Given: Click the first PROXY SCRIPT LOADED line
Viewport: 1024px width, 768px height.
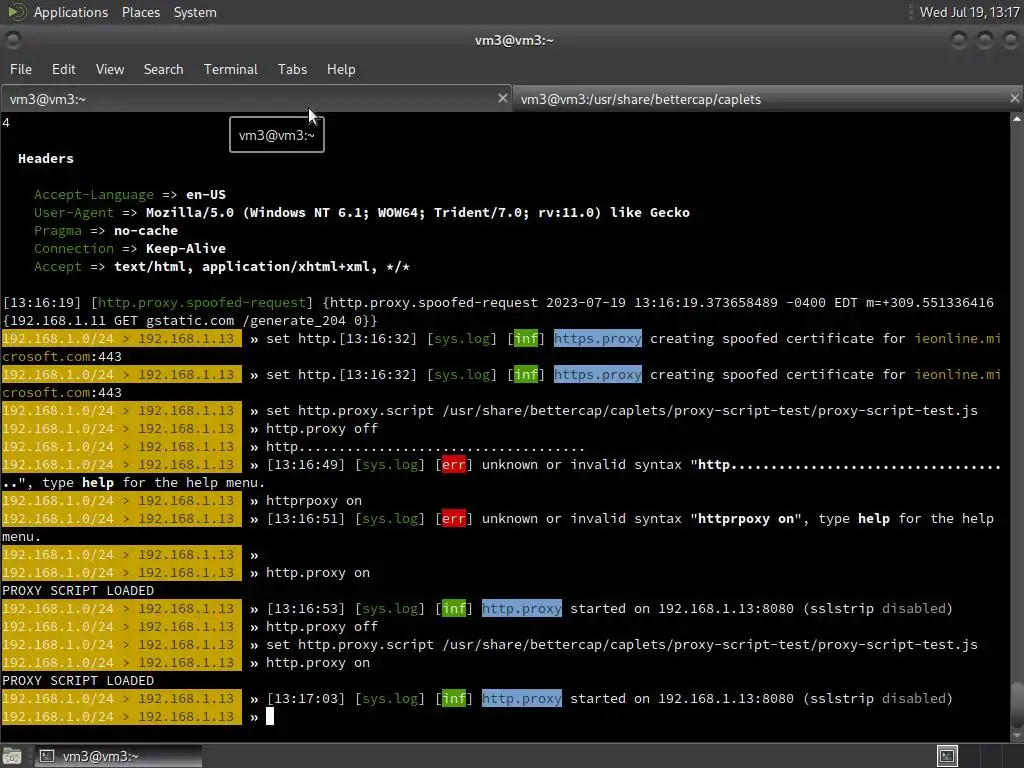Looking at the screenshot, I should pos(78,590).
